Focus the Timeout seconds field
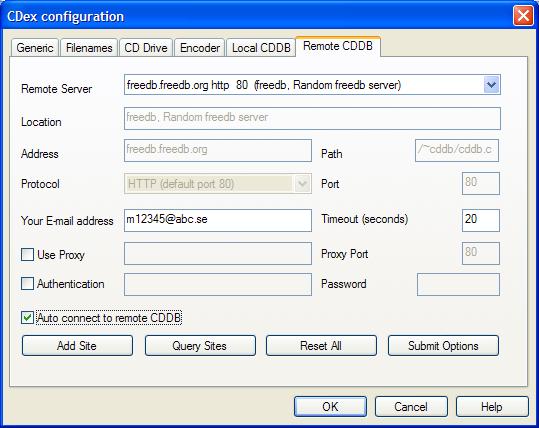539x428 pixels. point(481,220)
